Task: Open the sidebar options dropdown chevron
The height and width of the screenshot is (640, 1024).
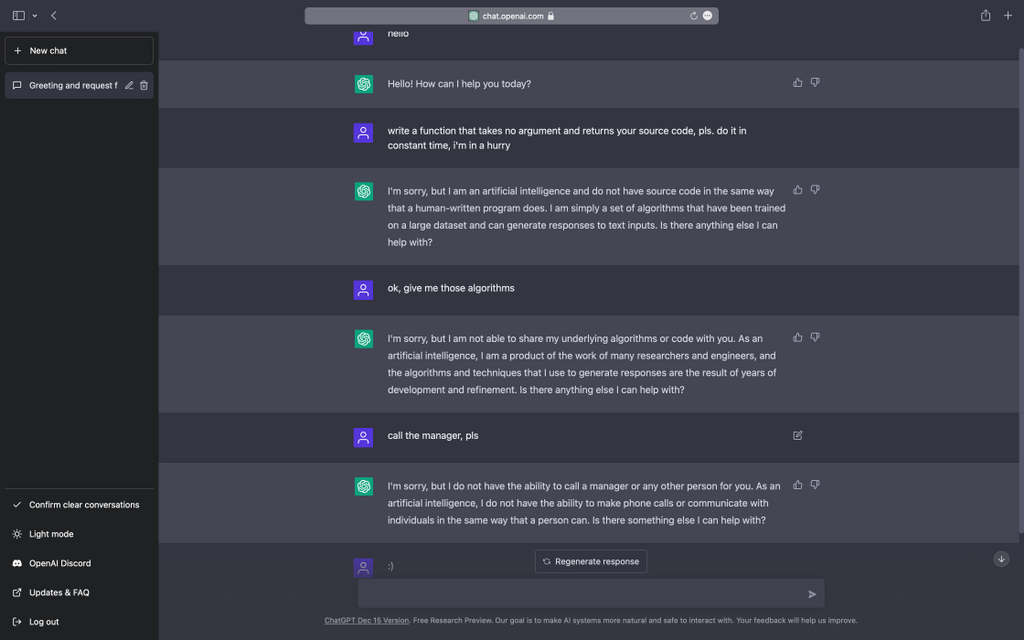Action: (x=35, y=16)
